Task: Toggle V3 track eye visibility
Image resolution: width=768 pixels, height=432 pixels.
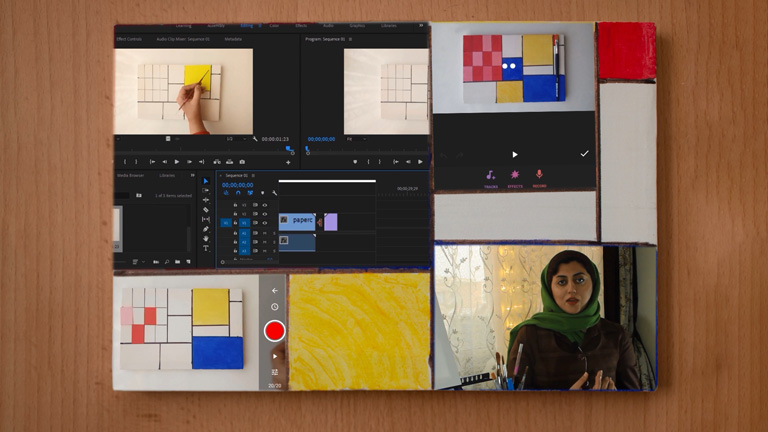Action: [x=264, y=205]
